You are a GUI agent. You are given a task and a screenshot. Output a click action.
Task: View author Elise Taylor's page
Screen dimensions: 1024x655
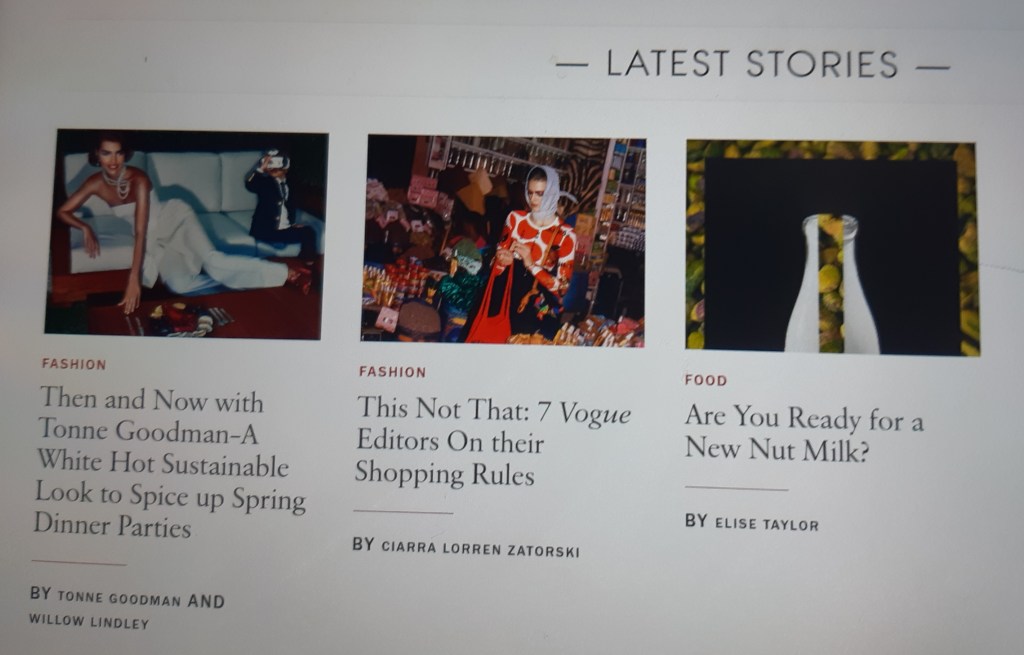pyautogui.click(x=767, y=524)
